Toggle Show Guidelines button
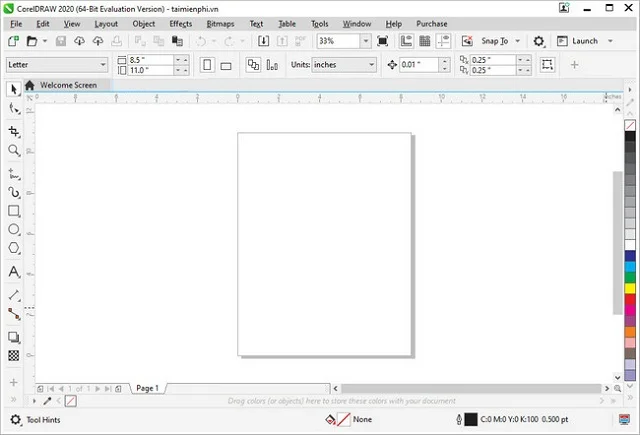This screenshot has width=640, height=435. (443, 41)
